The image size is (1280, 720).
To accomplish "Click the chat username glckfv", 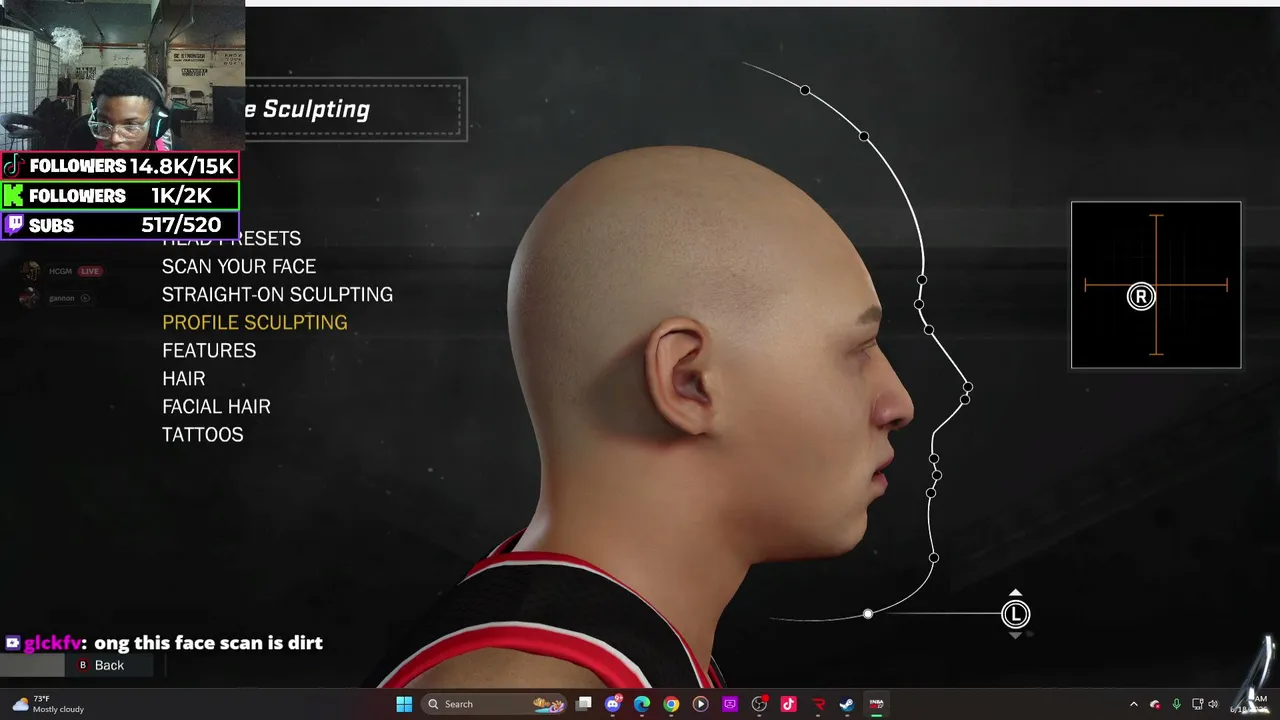I will 52,643.
